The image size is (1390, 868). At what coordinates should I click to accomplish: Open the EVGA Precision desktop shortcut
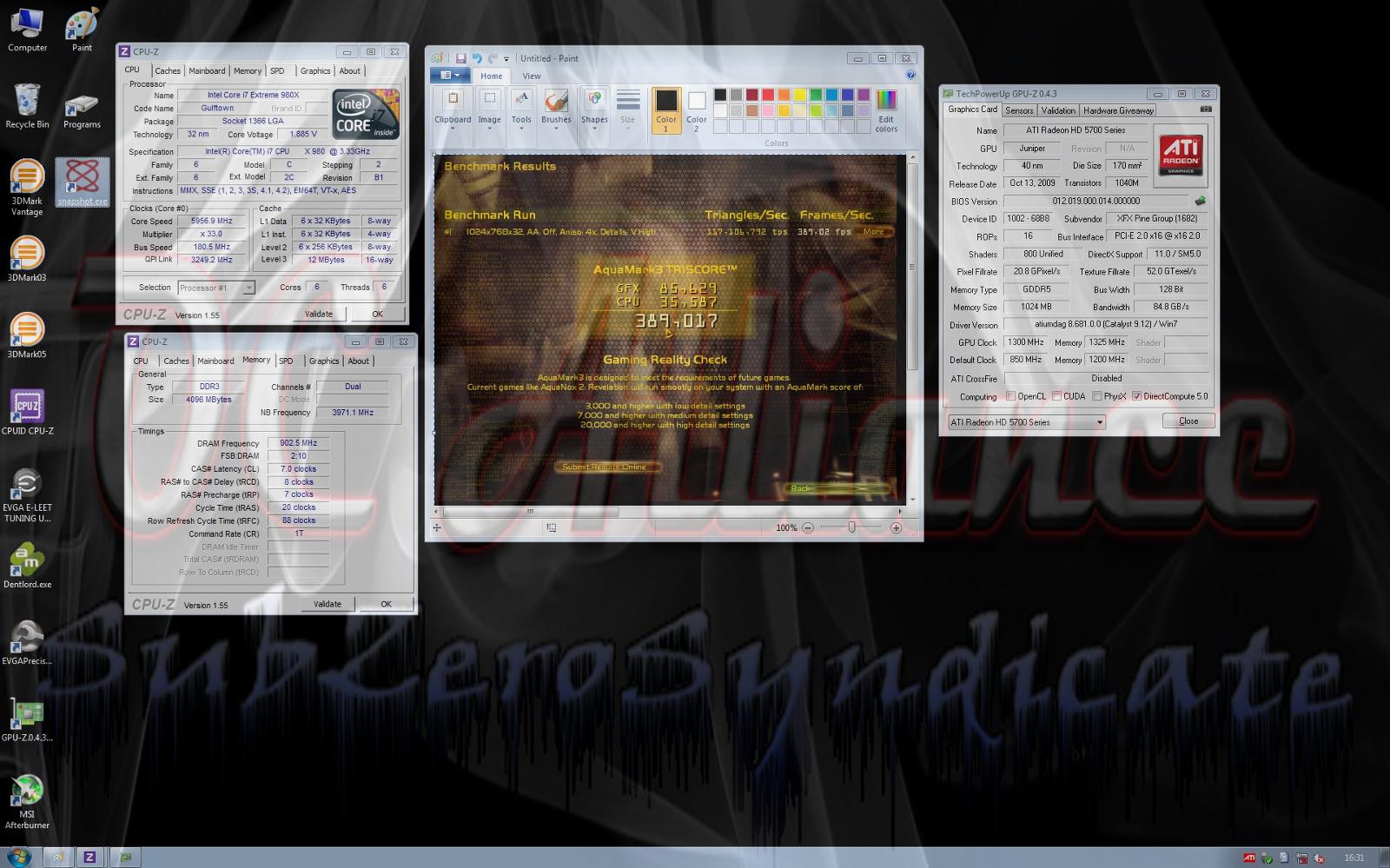click(x=27, y=641)
